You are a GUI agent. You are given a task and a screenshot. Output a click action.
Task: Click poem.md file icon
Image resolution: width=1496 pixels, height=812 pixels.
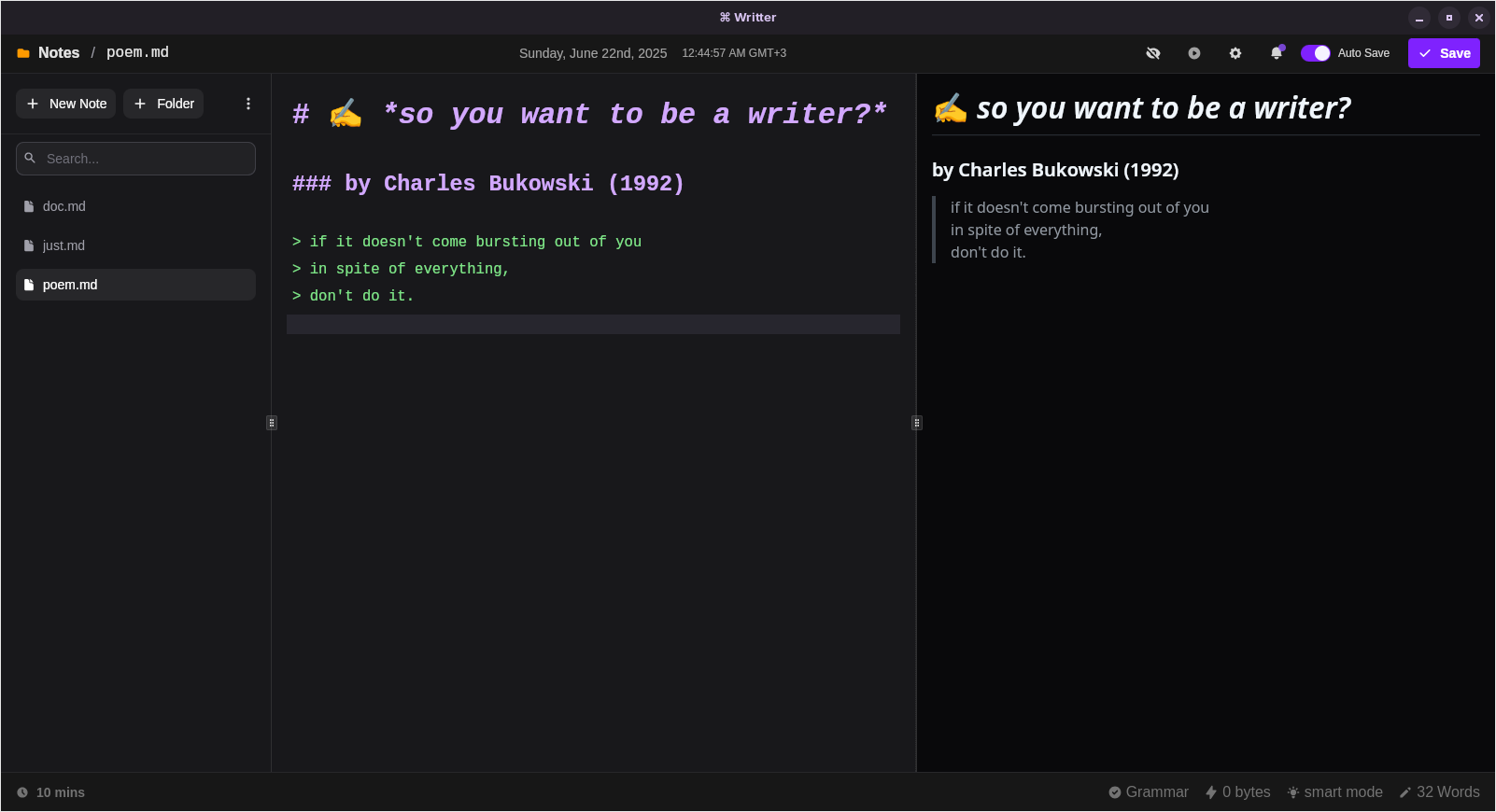tap(29, 285)
